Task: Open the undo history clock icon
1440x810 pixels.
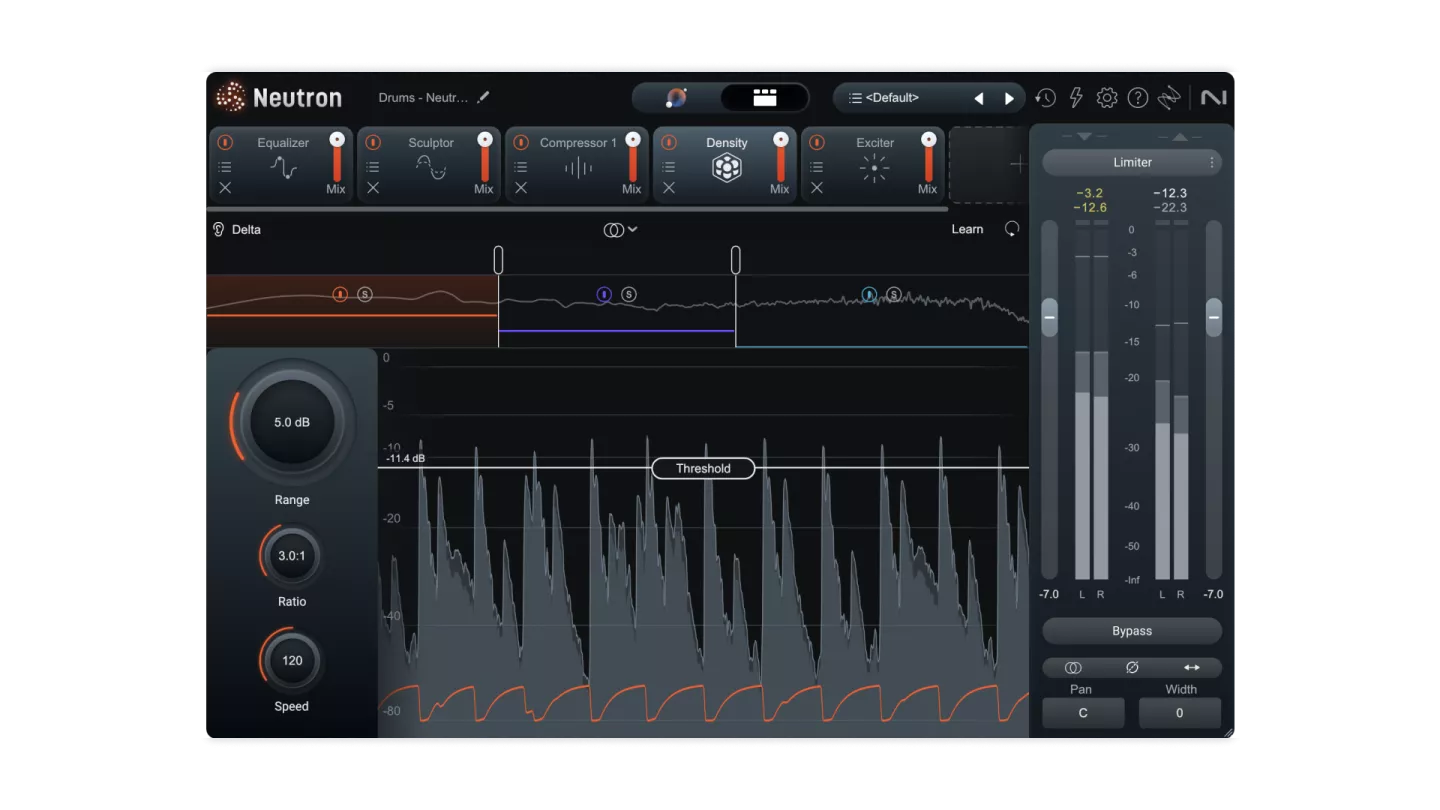Action: (1045, 98)
